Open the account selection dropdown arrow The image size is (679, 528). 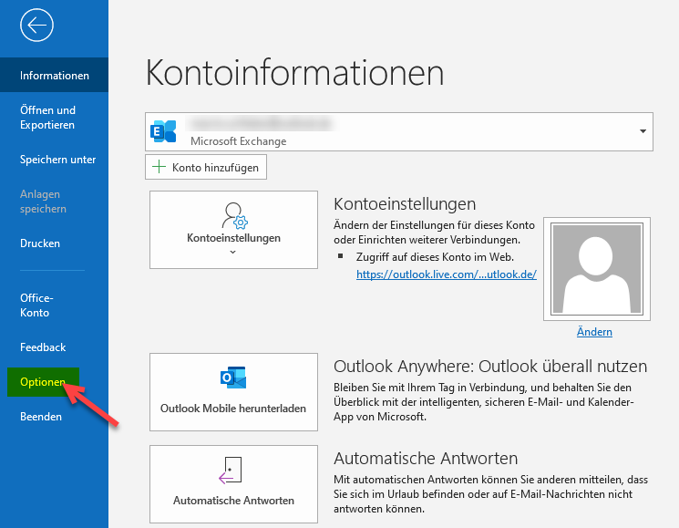(x=643, y=131)
